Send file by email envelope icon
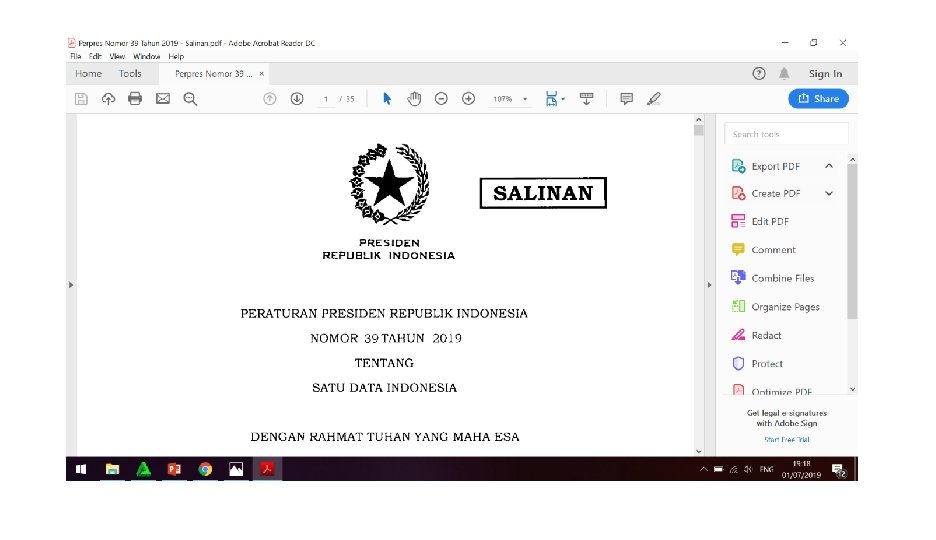 (x=163, y=98)
